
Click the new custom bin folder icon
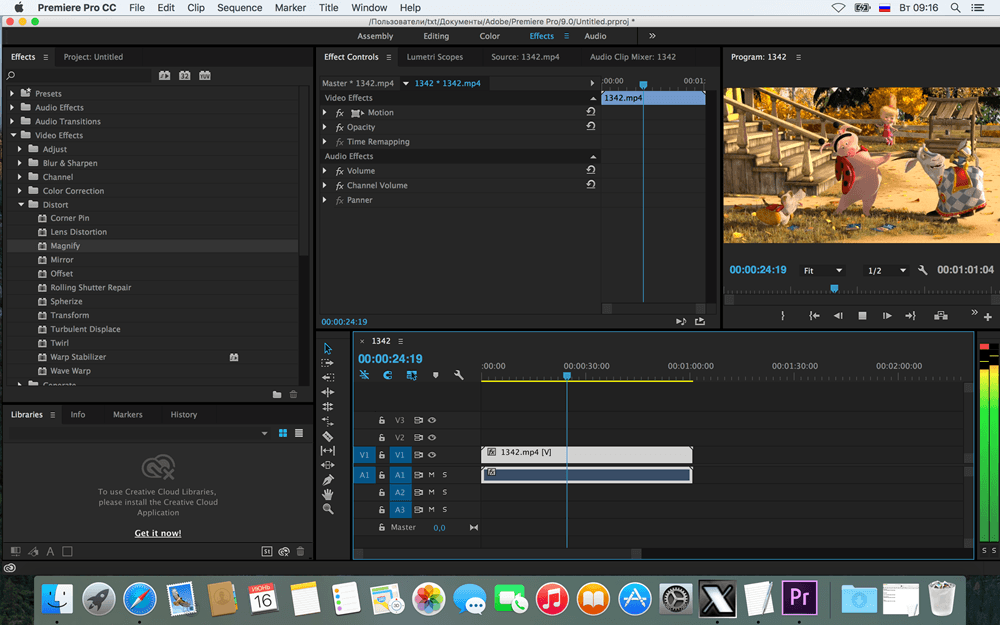click(x=277, y=394)
